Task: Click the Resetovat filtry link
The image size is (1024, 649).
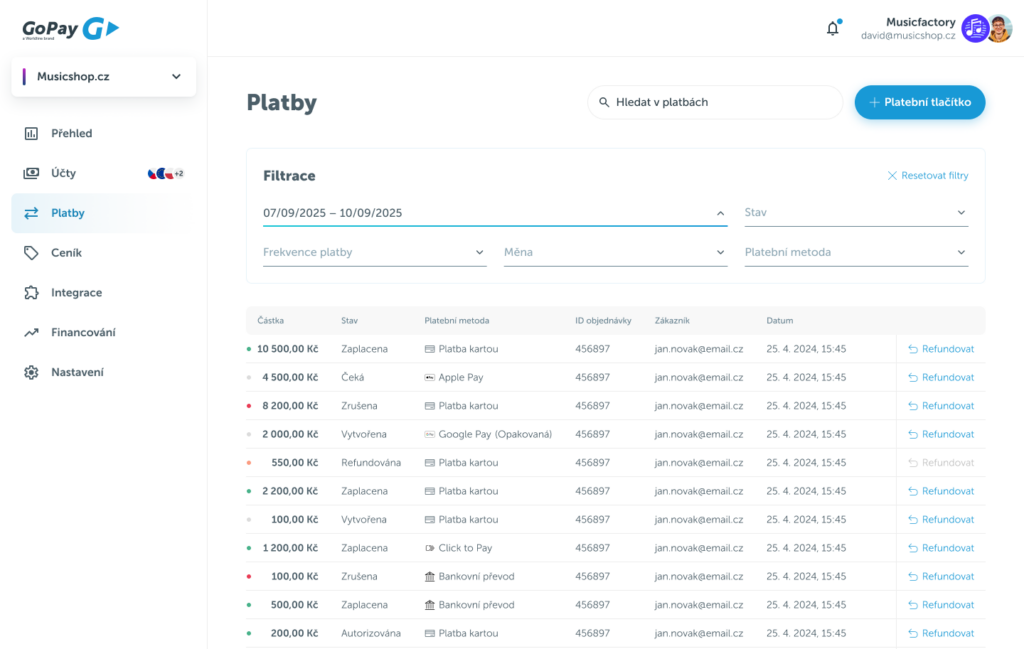Action: pyautogui.click(x=926, y=175)
